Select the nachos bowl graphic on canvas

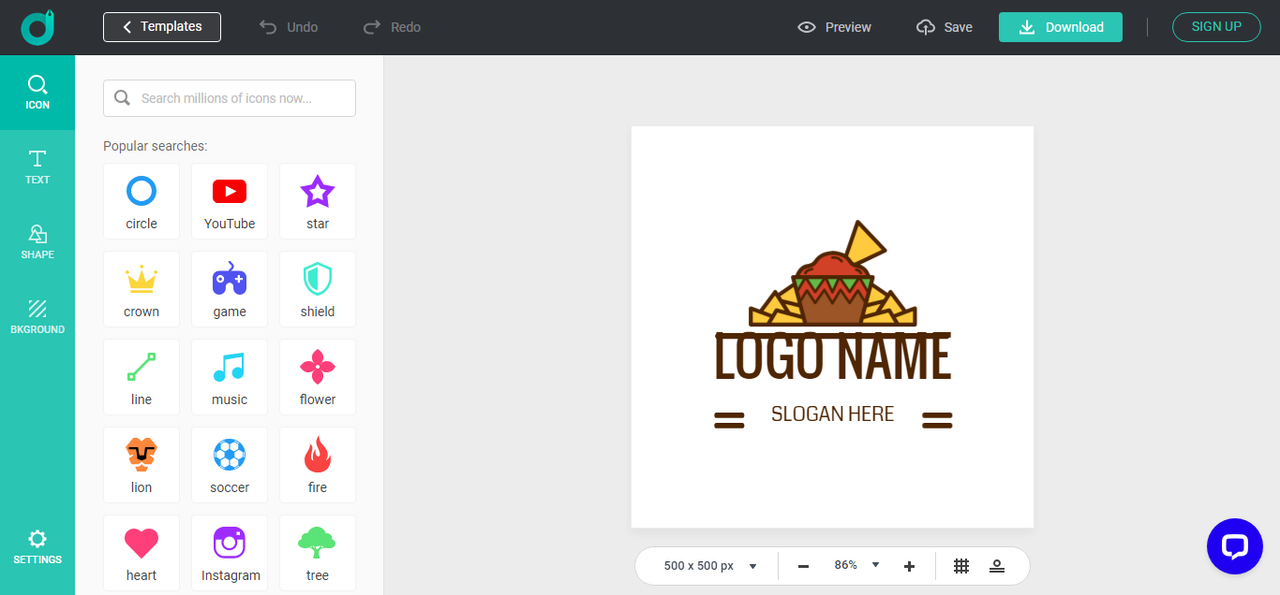click(833, 273)
